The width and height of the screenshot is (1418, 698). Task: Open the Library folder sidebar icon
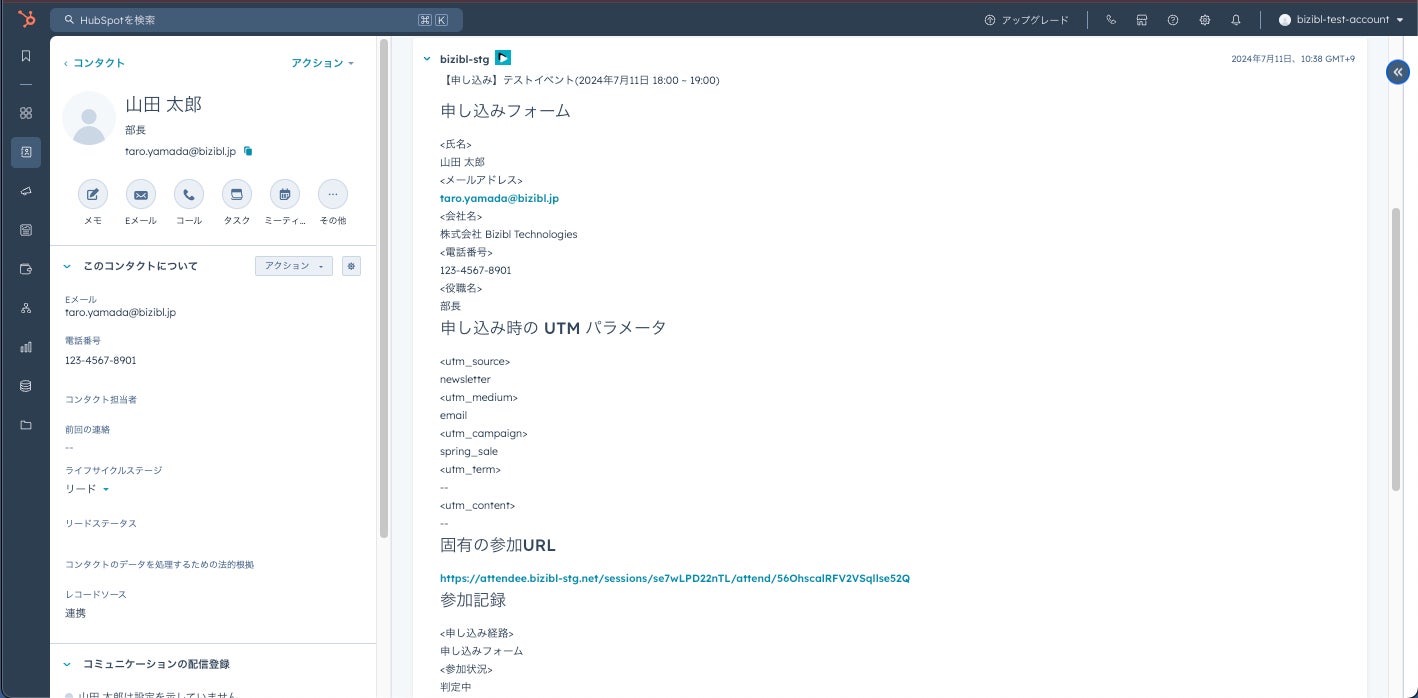pos(26,425)
